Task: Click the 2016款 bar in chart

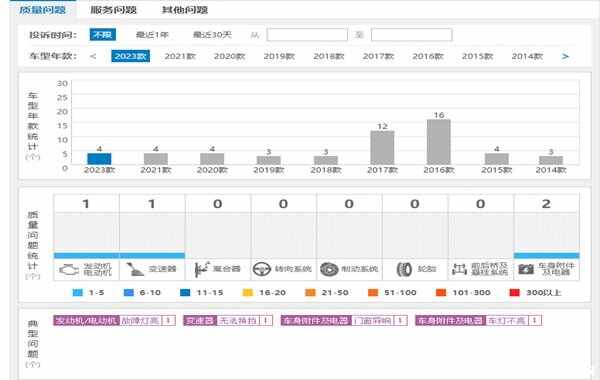Action: pyautogui.click(x=439, y=142)
